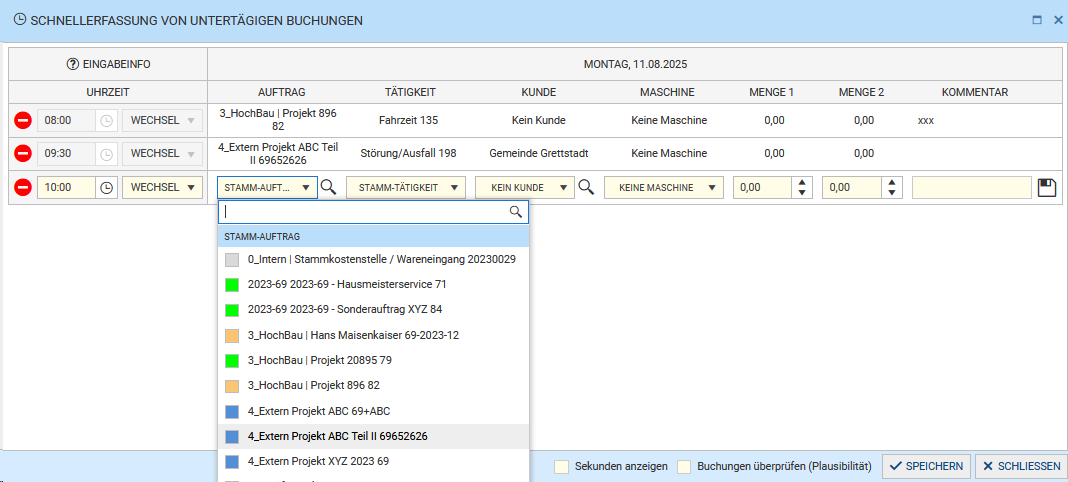Click the Eingabeinfo help icon
Screen dimensions: 1068x482
(x=73, y=65)
